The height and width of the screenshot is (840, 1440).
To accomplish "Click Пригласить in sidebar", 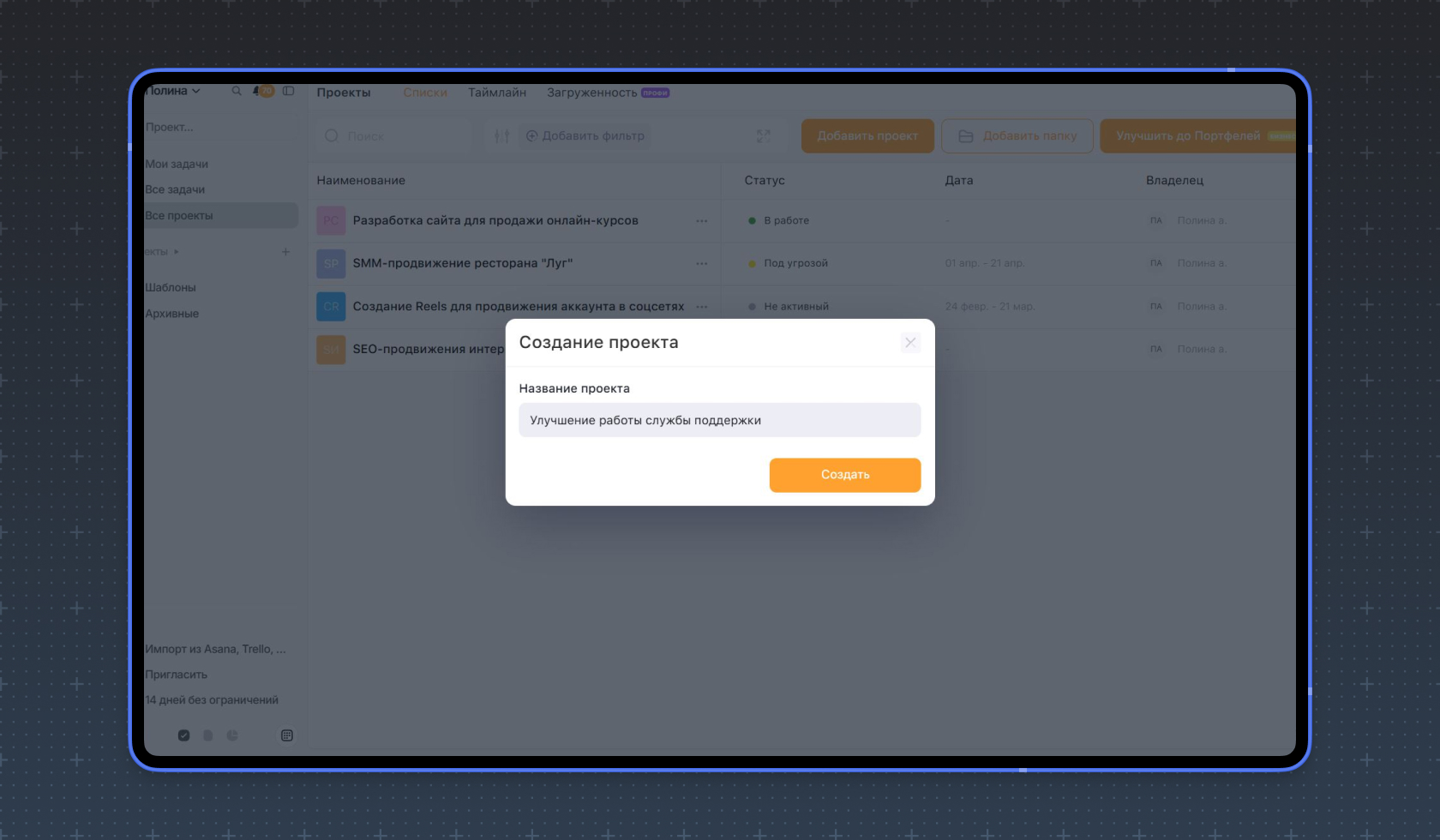I will point(177,675).
